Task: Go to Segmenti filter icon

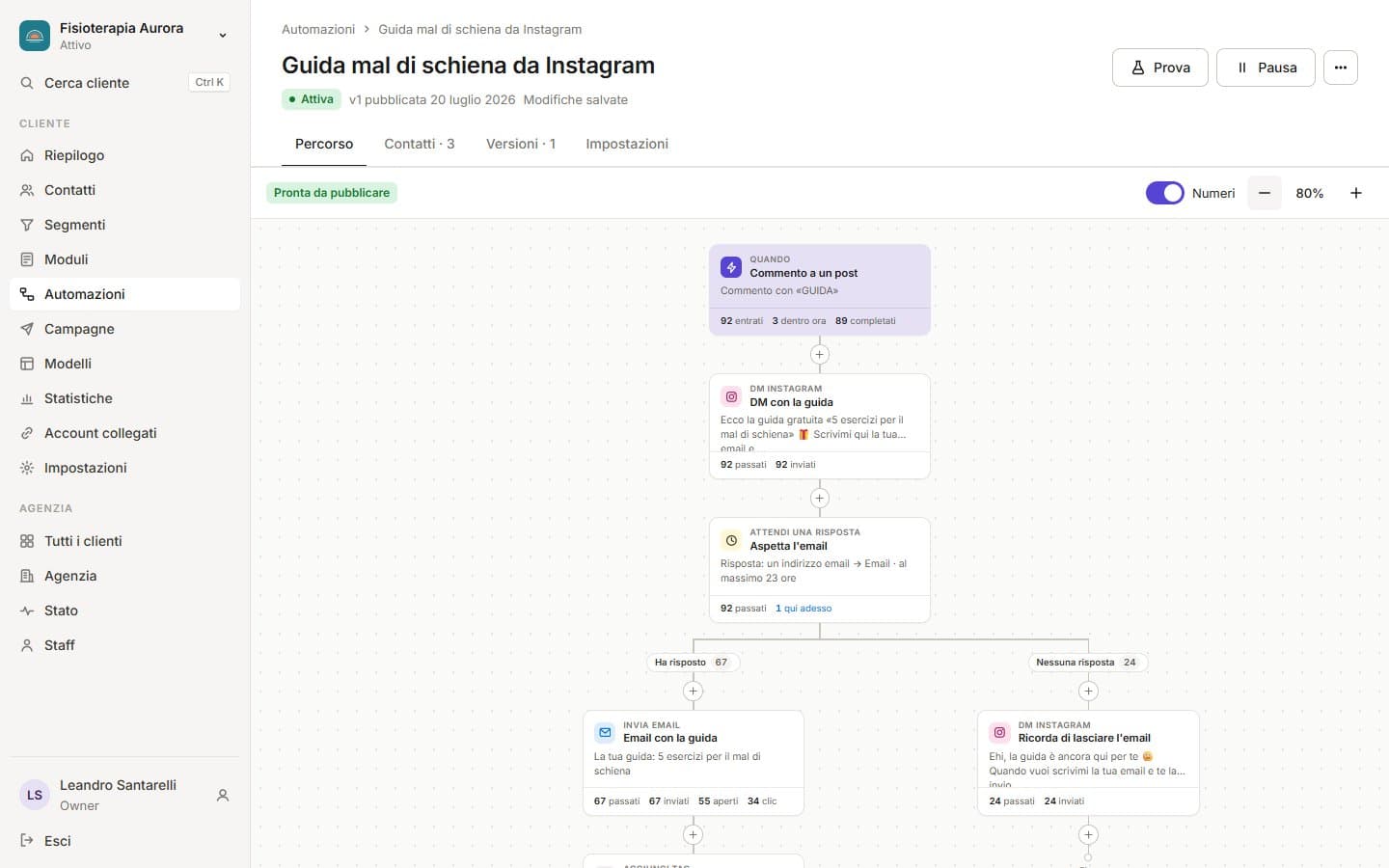Action: pos(27,225)
